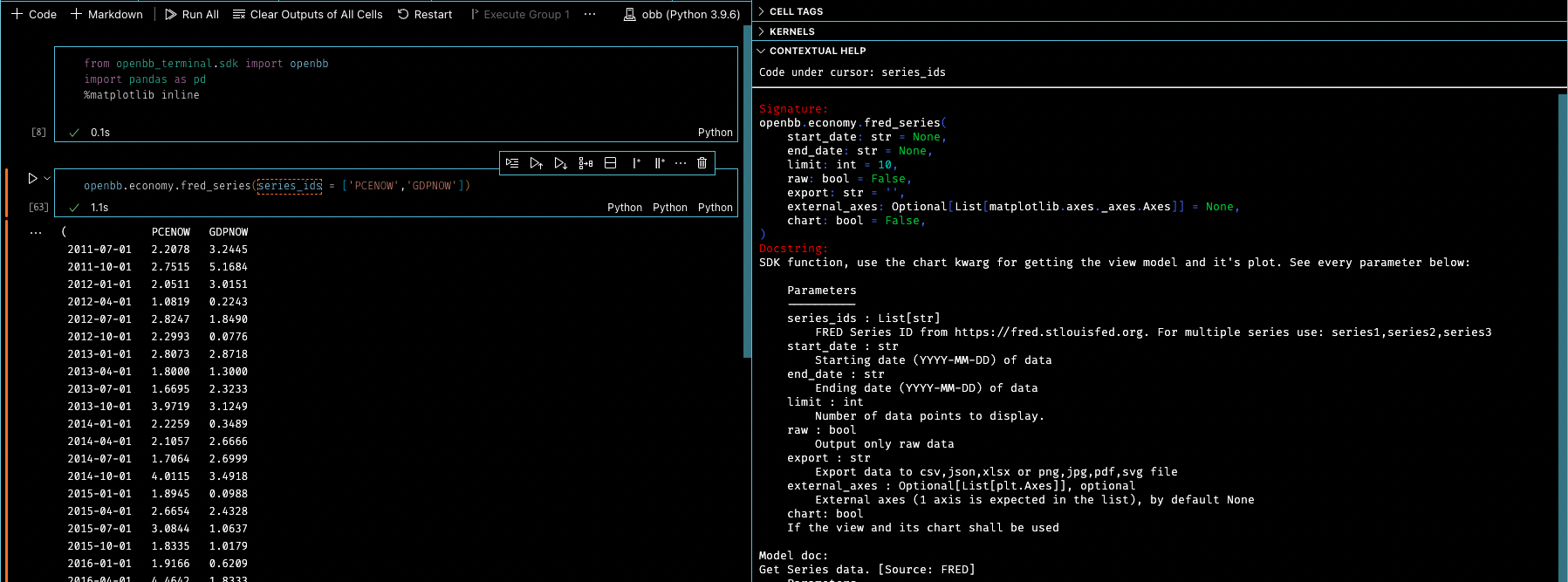Click the 0.0776 GDPNOW value
This screenshot has height=582, width=1568.
click(229, 337)
